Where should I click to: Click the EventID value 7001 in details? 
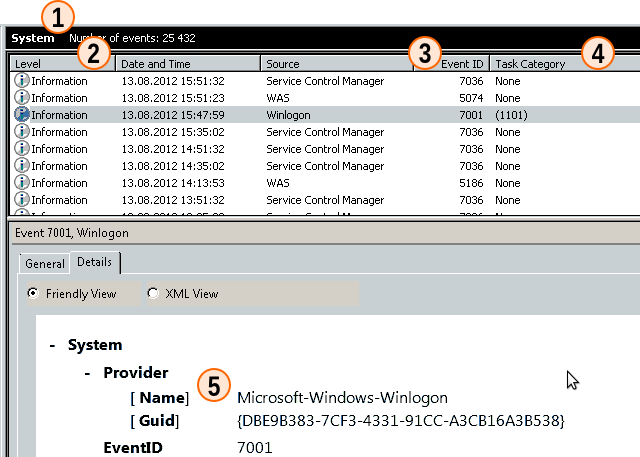pyautogui.click(x=254, y=448)
